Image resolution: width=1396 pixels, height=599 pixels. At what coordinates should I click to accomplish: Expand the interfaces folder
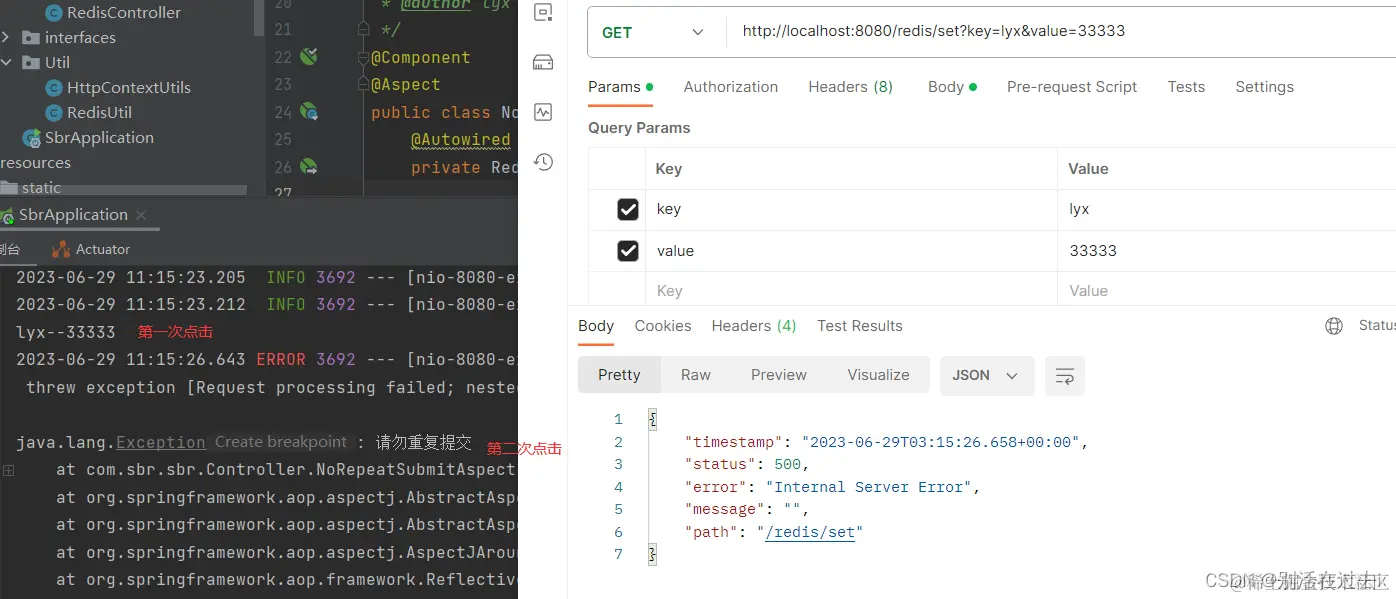coord(7,38)
